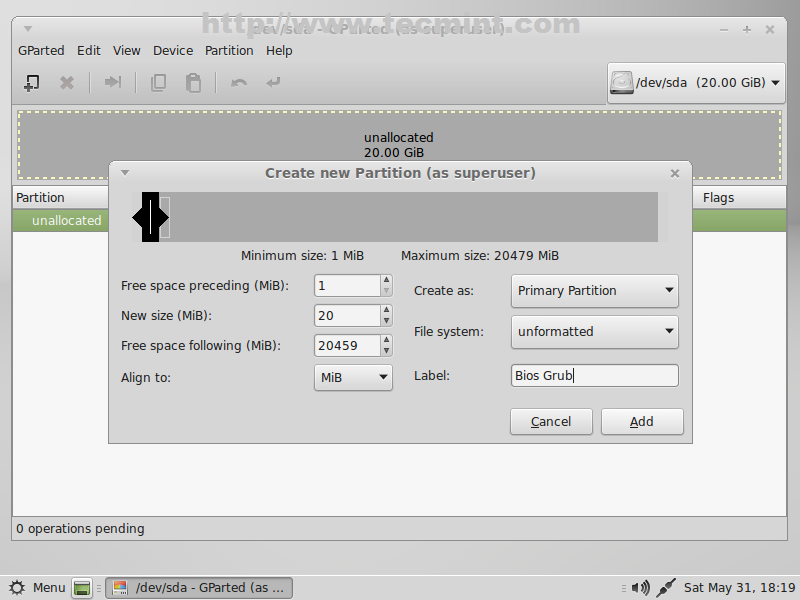Open the Edit menu

pyautogui.click(x=89, y=51)
